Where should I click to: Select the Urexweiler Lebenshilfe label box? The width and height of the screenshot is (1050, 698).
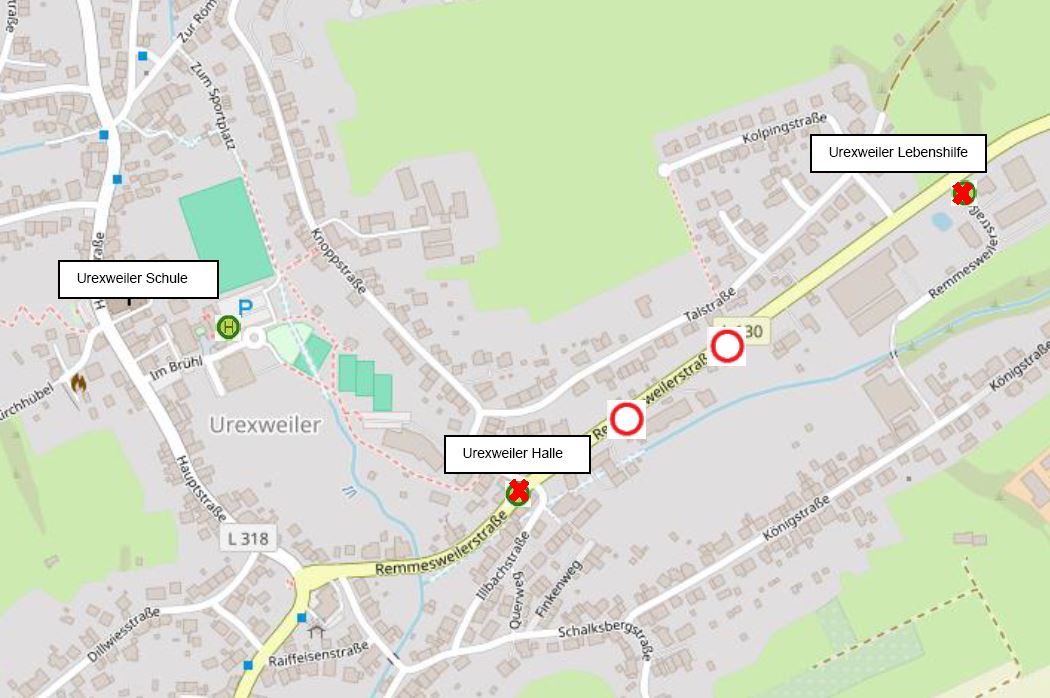[898, 153]
